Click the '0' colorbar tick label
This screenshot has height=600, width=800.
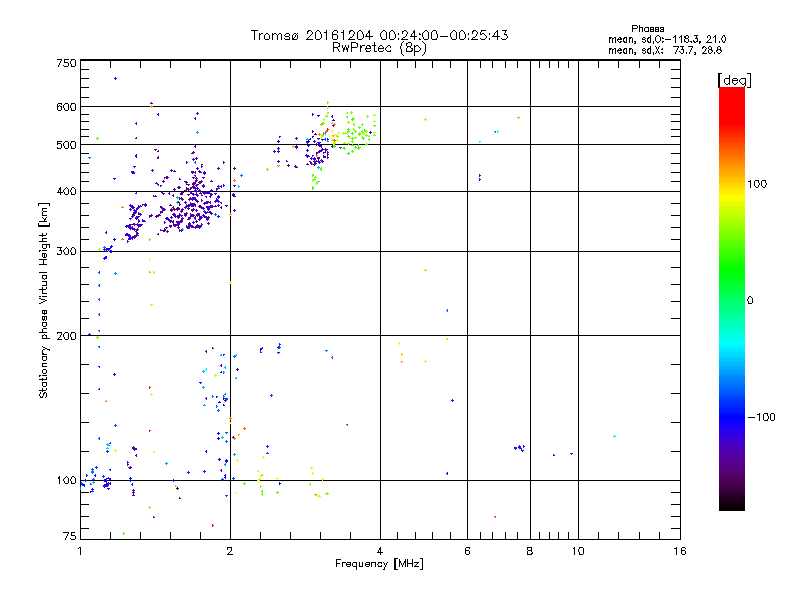(749, 300)
